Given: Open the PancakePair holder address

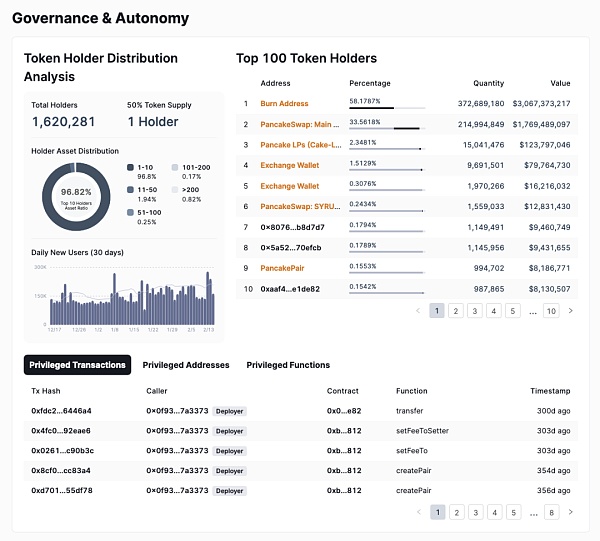Looking at the screenshot, I should coord(282,268).
